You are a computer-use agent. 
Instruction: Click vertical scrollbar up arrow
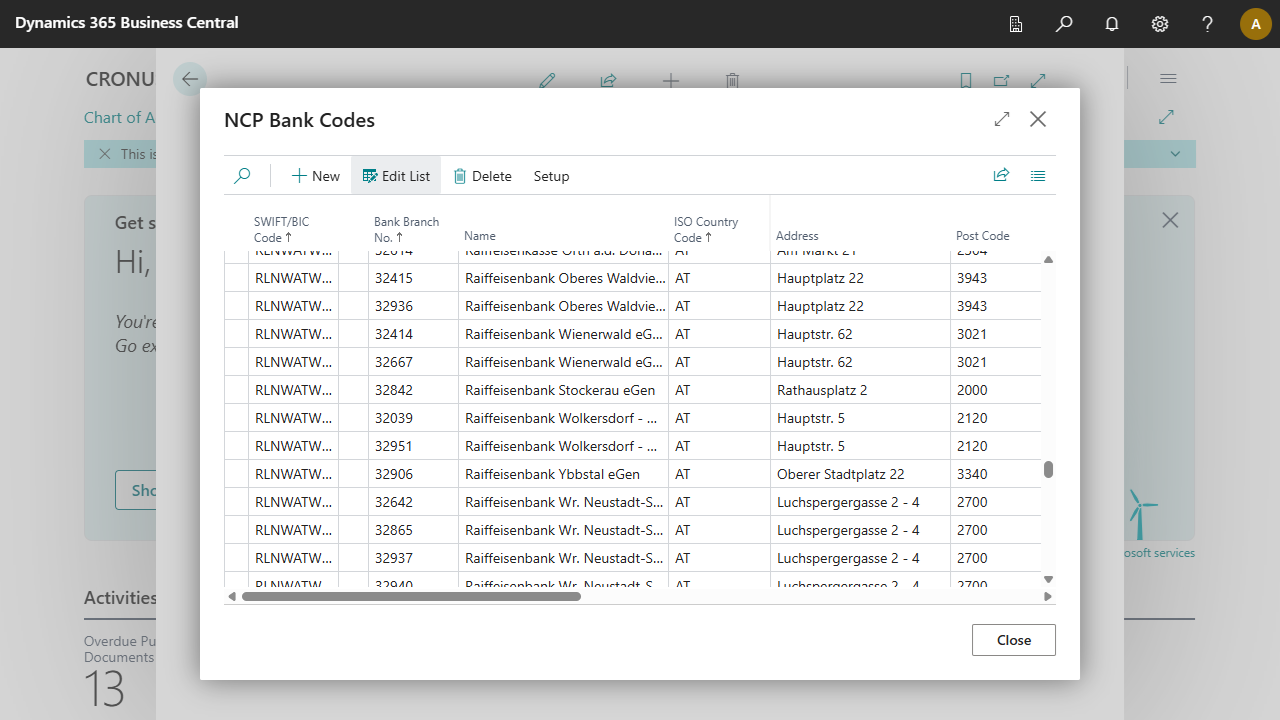click(x=1049, y=260)
